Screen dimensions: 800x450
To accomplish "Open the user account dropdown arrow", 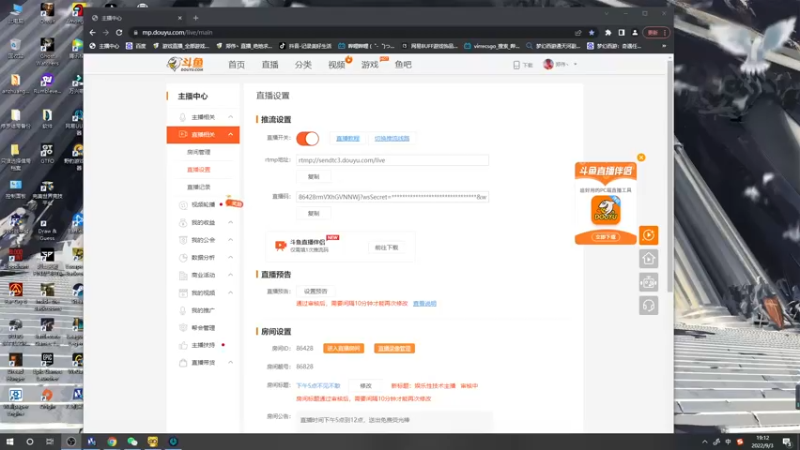I will point(576,64).
